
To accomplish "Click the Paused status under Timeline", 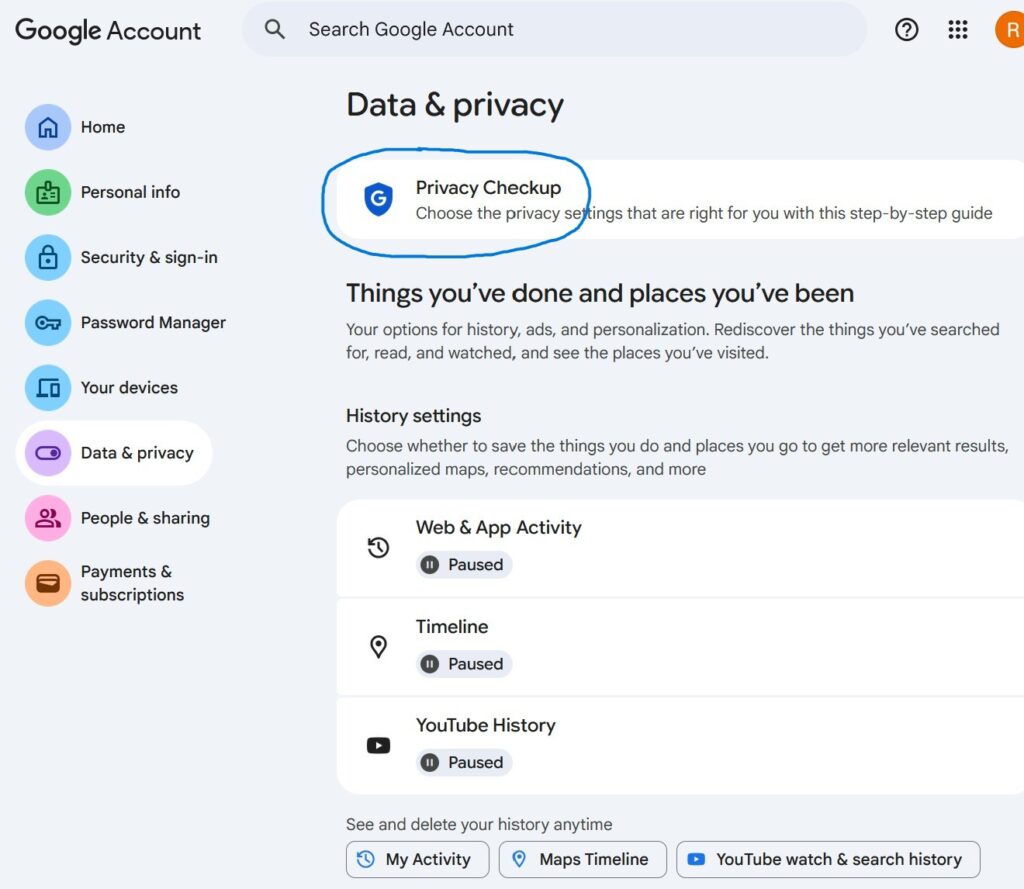I will point(464,664).
